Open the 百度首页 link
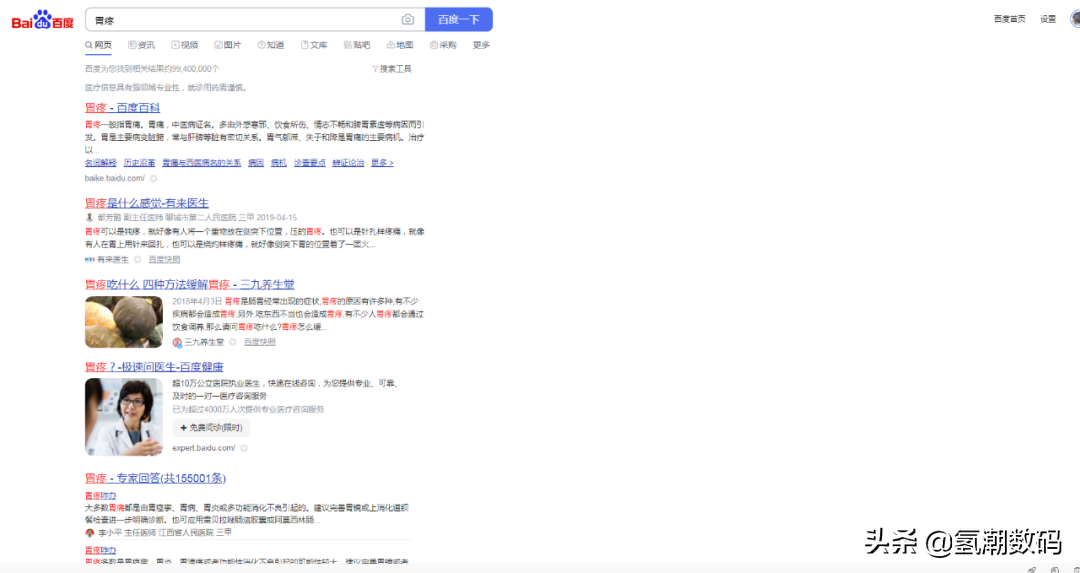The image size is (1080, 573). coord(1010,19)
